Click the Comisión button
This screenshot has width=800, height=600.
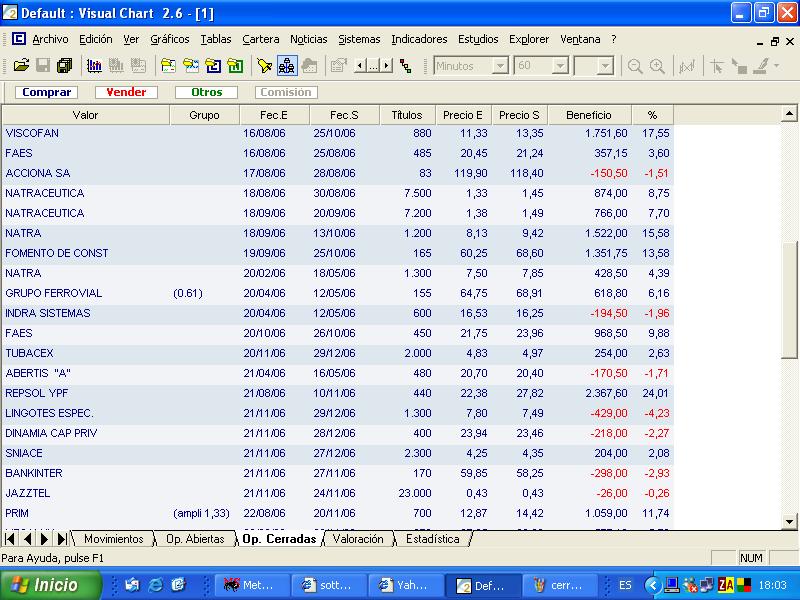click(x=286, y=92)
